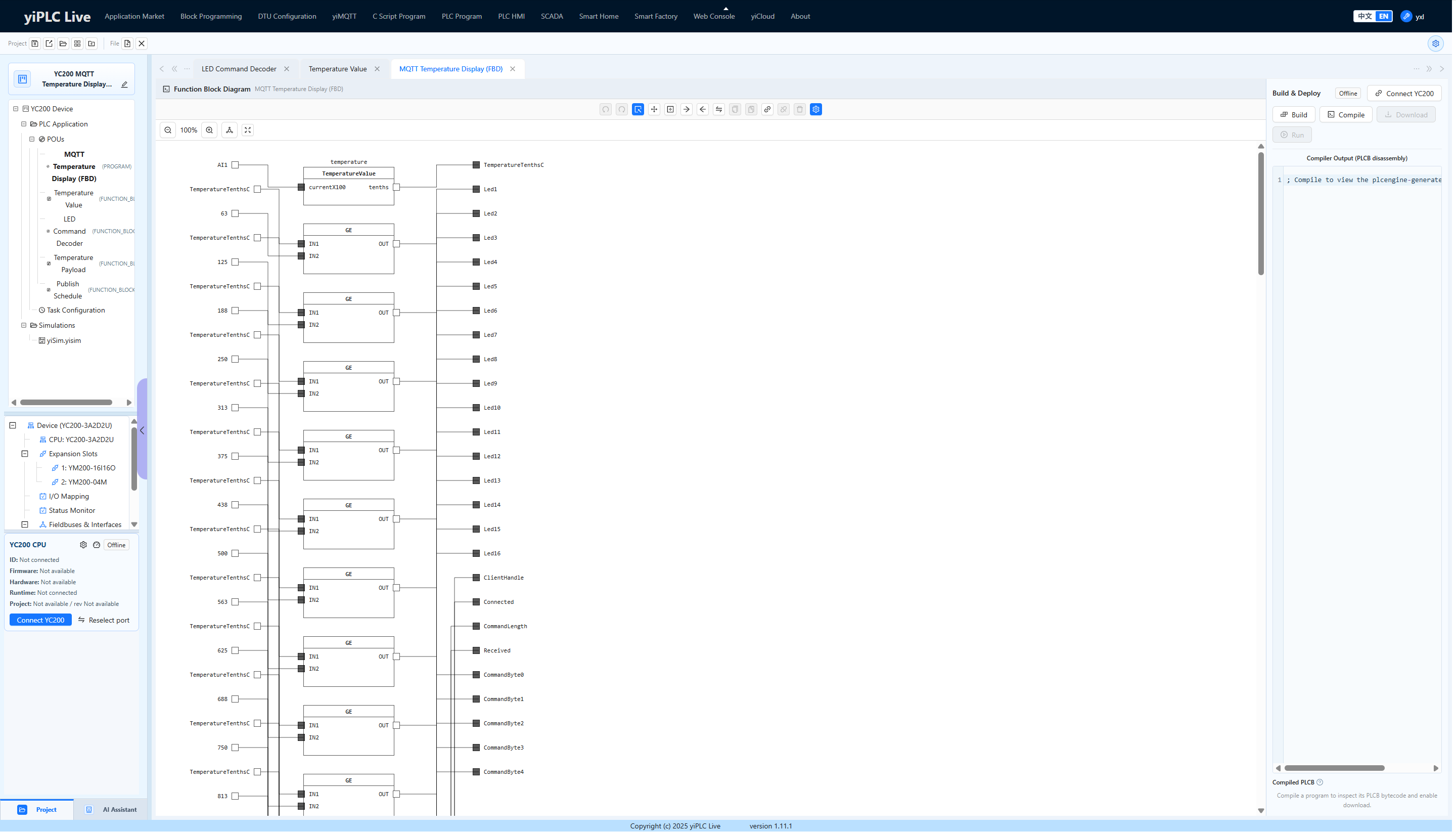Click the Compile button
1456x832 pixels.
[1346, 115]
